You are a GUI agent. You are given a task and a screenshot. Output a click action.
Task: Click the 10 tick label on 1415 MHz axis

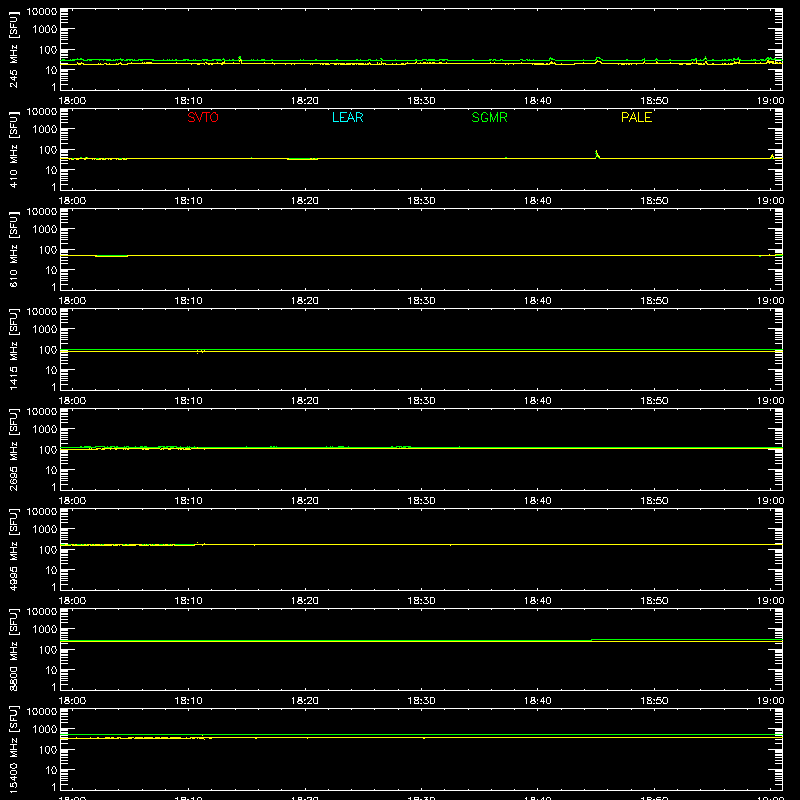[51, 370]
